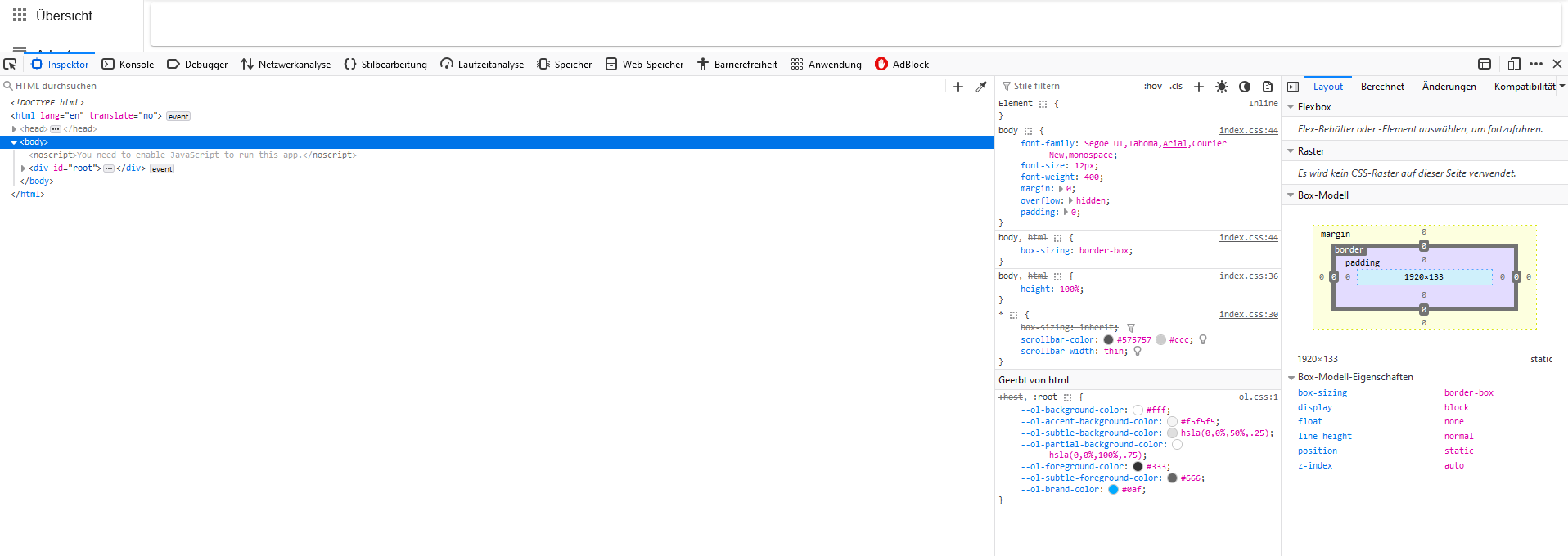Activate the element picker tool
This screenshot has height=556, width=1568.
(x=10, y=64)
